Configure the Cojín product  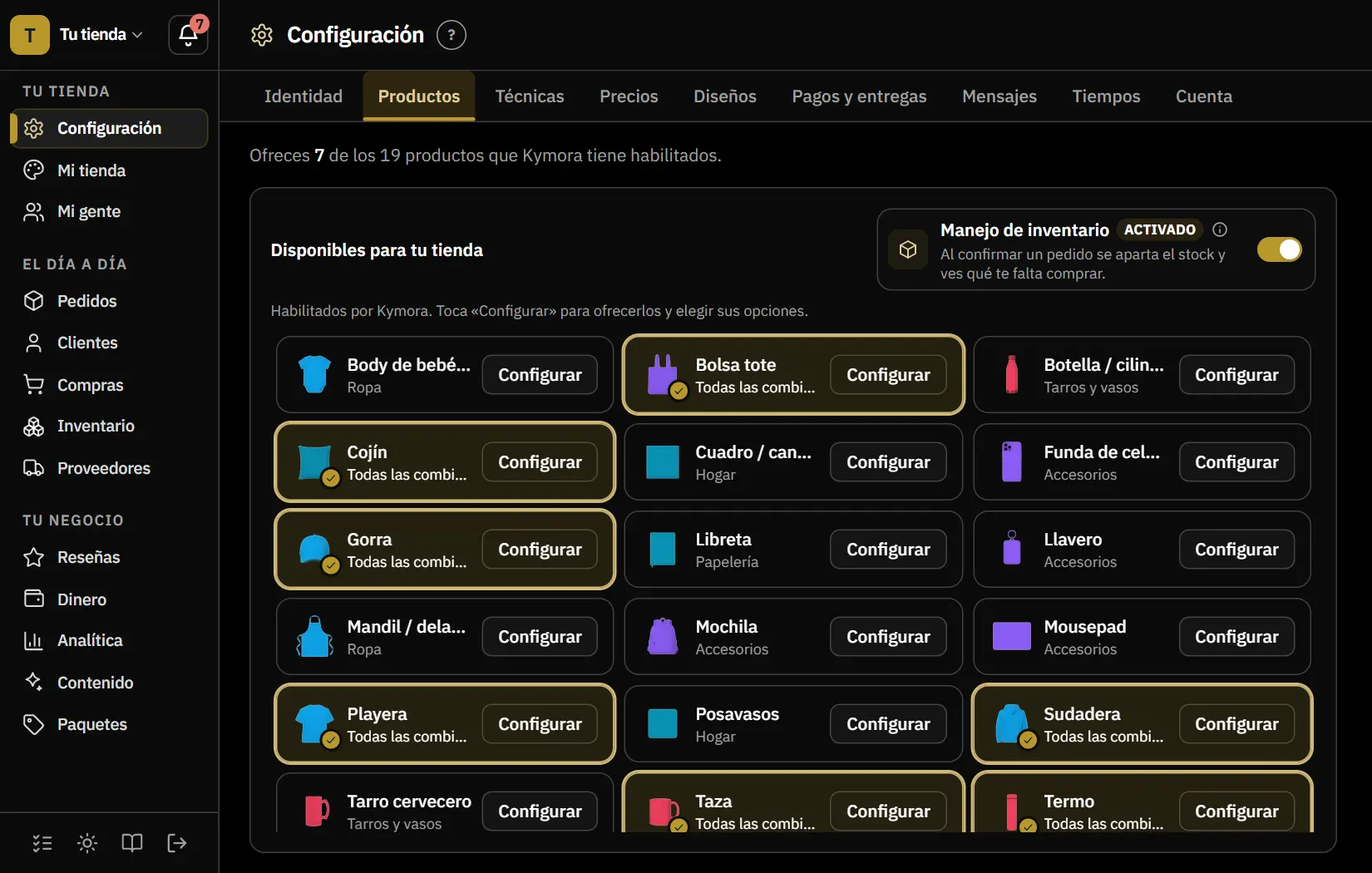point(540,462)
